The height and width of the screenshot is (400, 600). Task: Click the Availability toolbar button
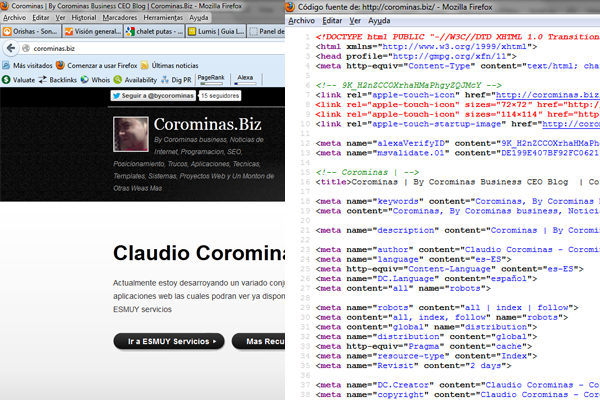tap(135, 80)
